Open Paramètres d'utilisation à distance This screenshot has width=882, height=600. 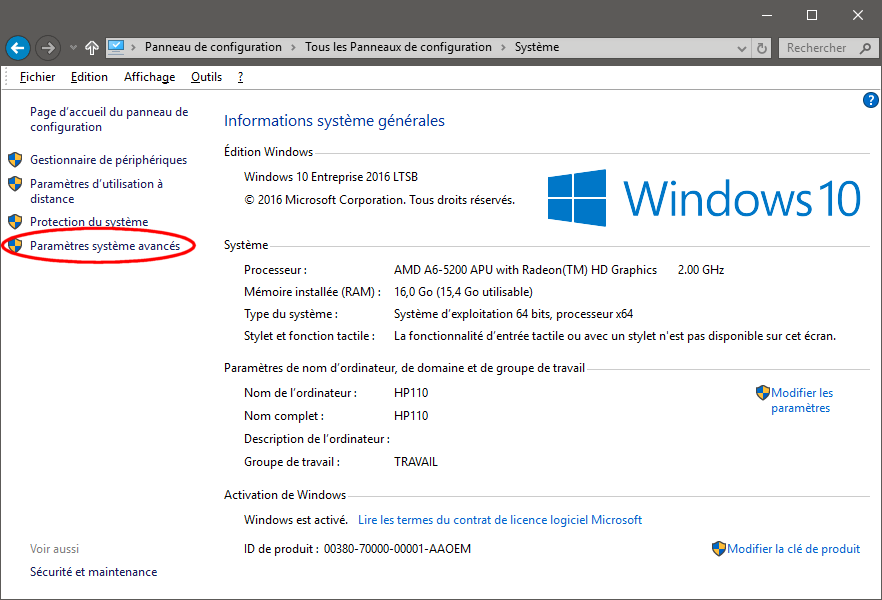pos(96,191)
